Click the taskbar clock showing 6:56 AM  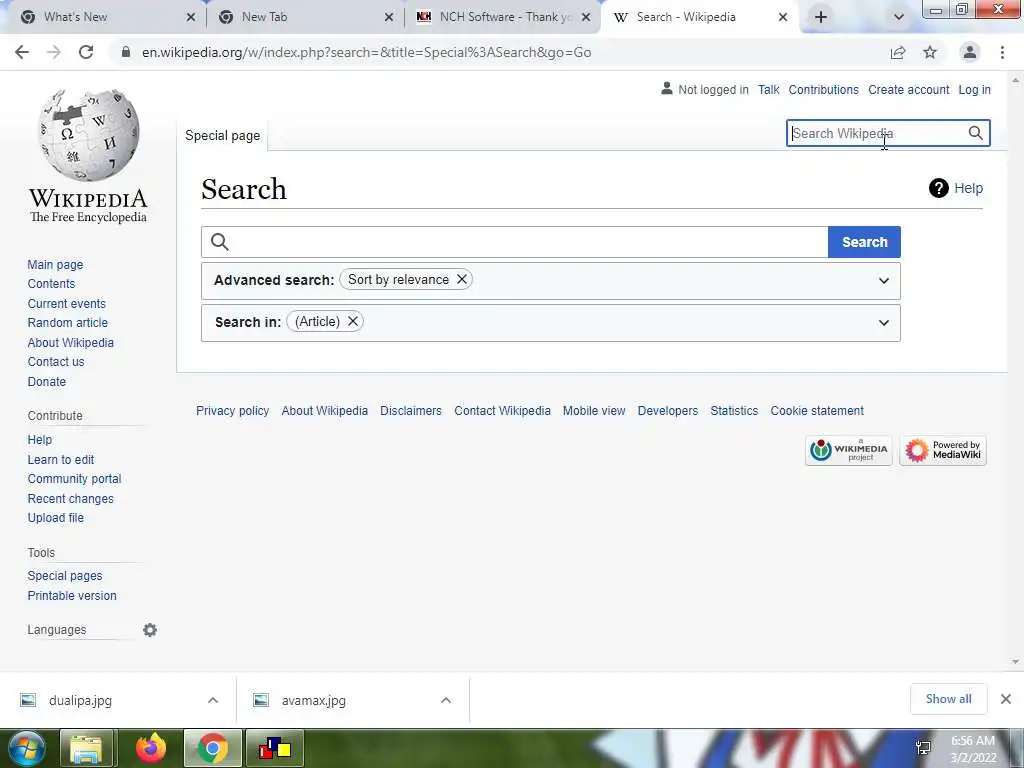click(x=972, y=748)
